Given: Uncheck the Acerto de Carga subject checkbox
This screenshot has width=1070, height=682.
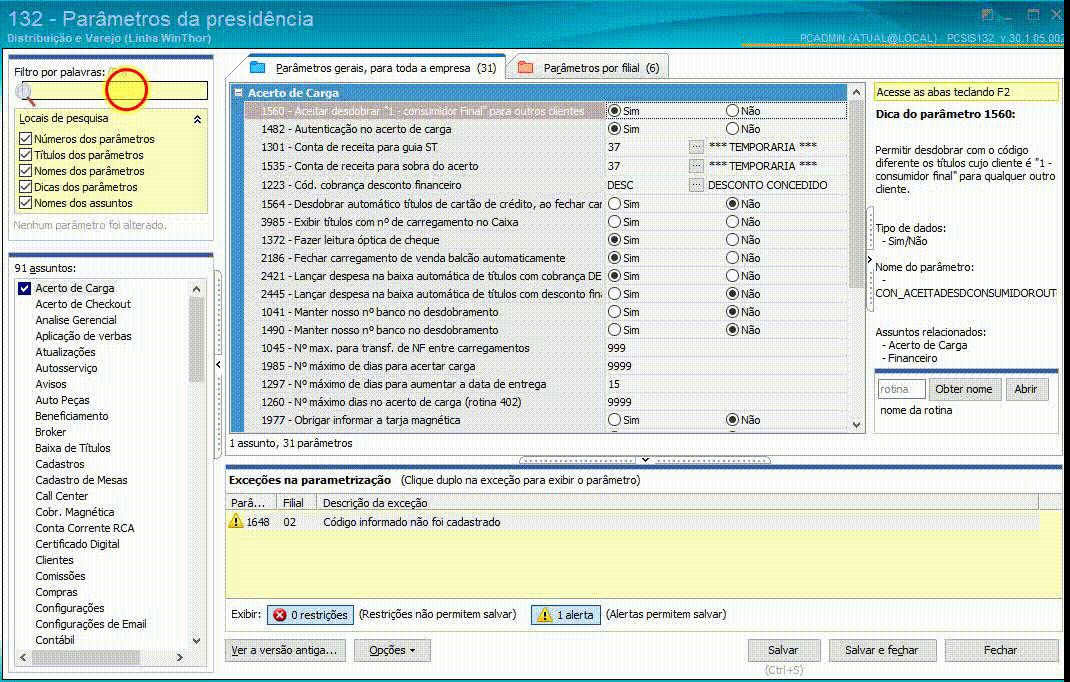Looking at the screenshot, I should (x=25, y=288).
